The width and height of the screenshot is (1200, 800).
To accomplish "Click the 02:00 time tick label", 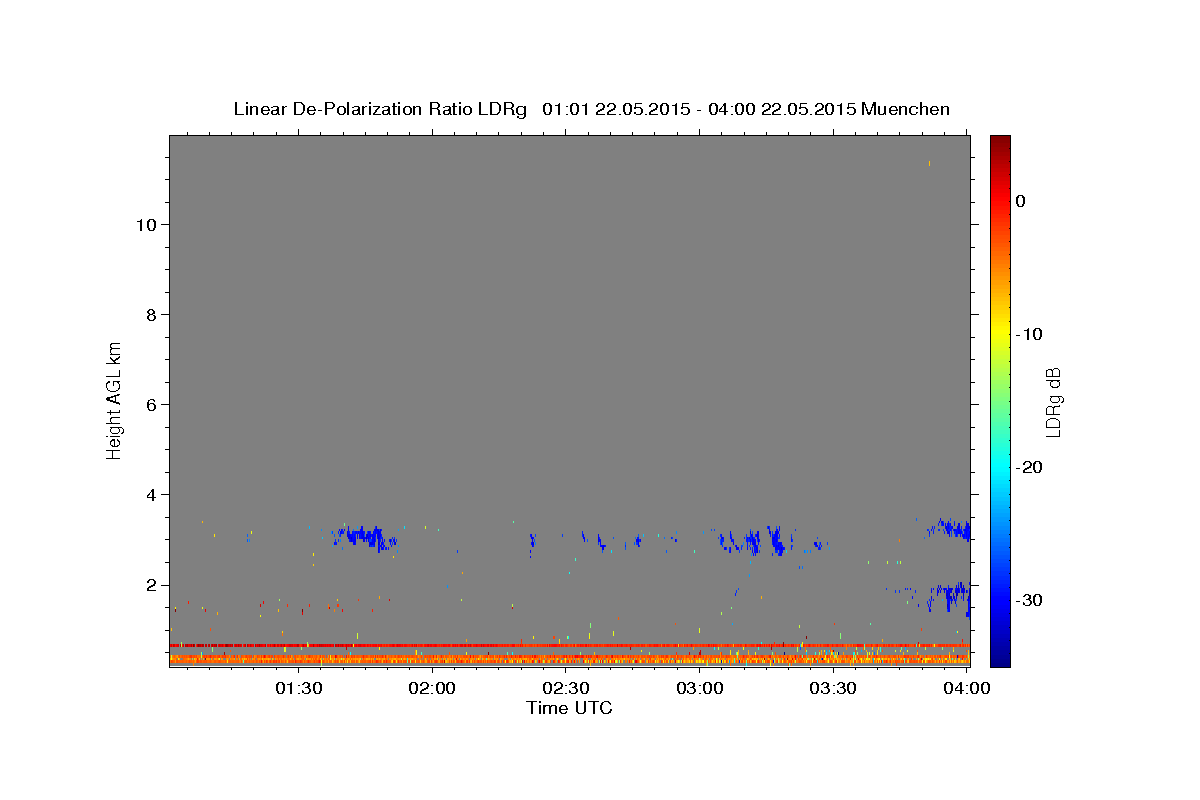I will coord(432,688).
